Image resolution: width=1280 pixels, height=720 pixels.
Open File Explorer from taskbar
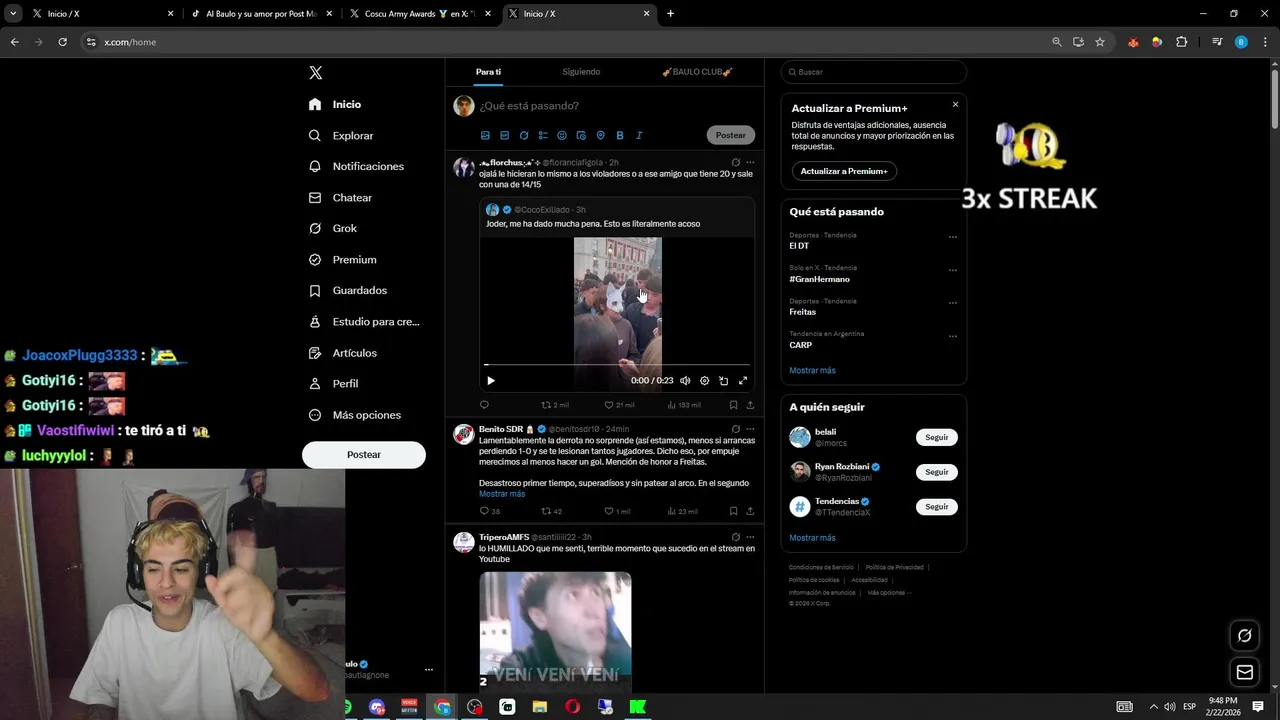(x=540, y=707)
